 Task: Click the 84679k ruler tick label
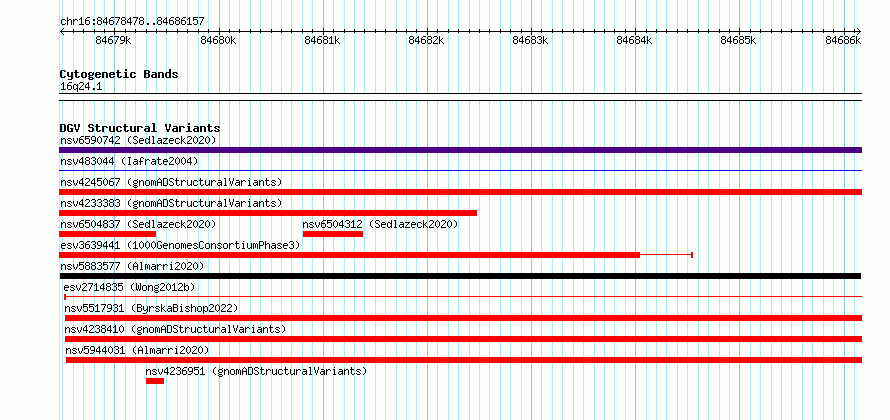(x=114, y=40)
